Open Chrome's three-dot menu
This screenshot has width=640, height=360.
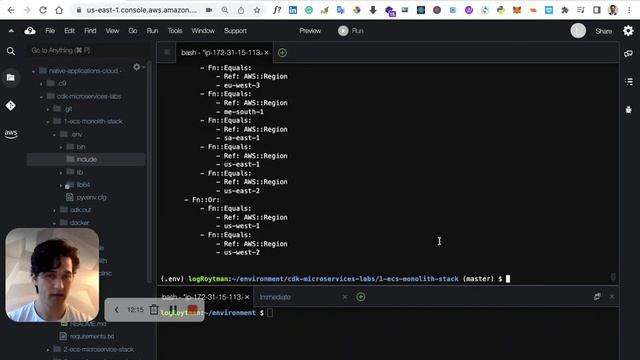[x=629, y=10]
